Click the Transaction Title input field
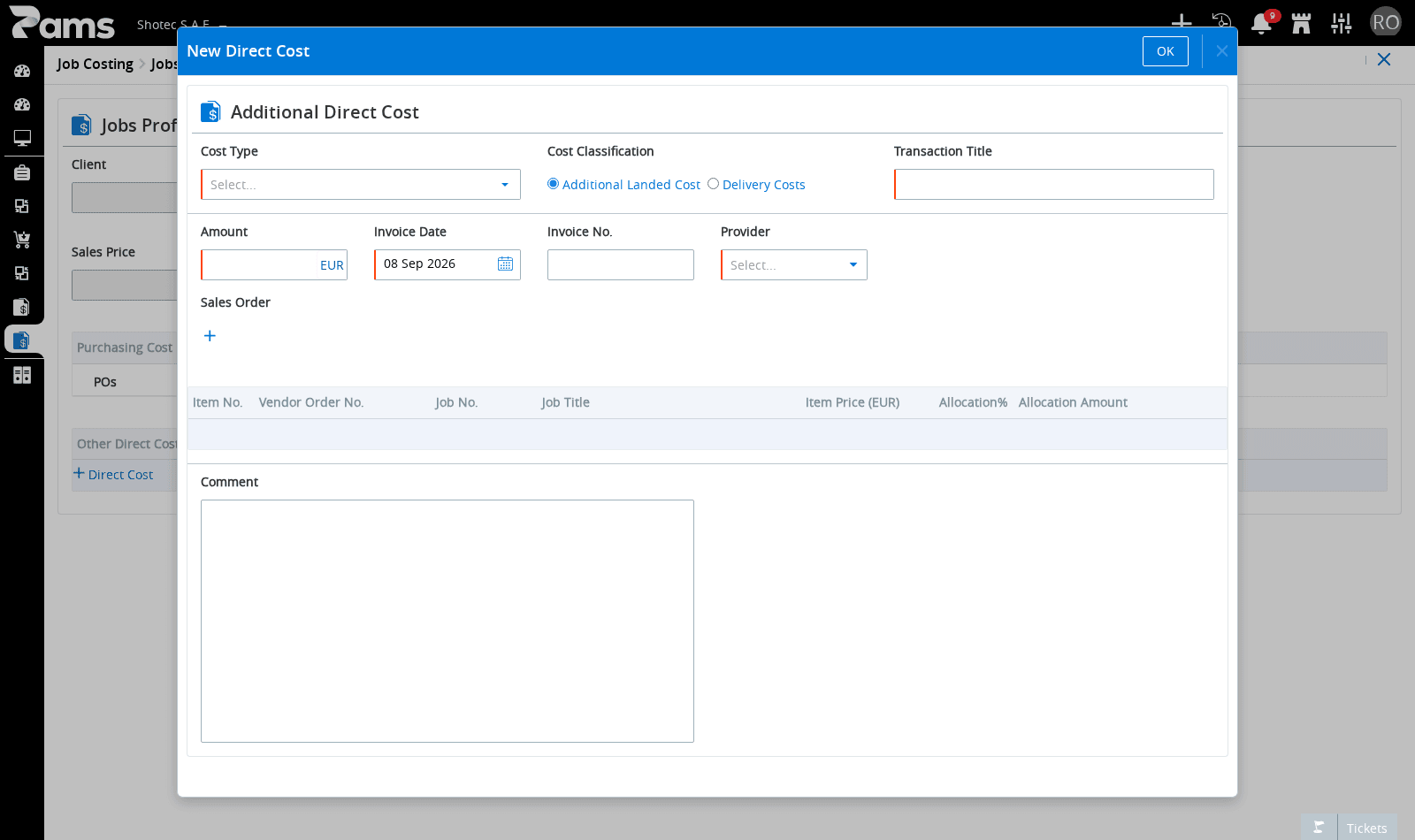 pos(1054,185)
